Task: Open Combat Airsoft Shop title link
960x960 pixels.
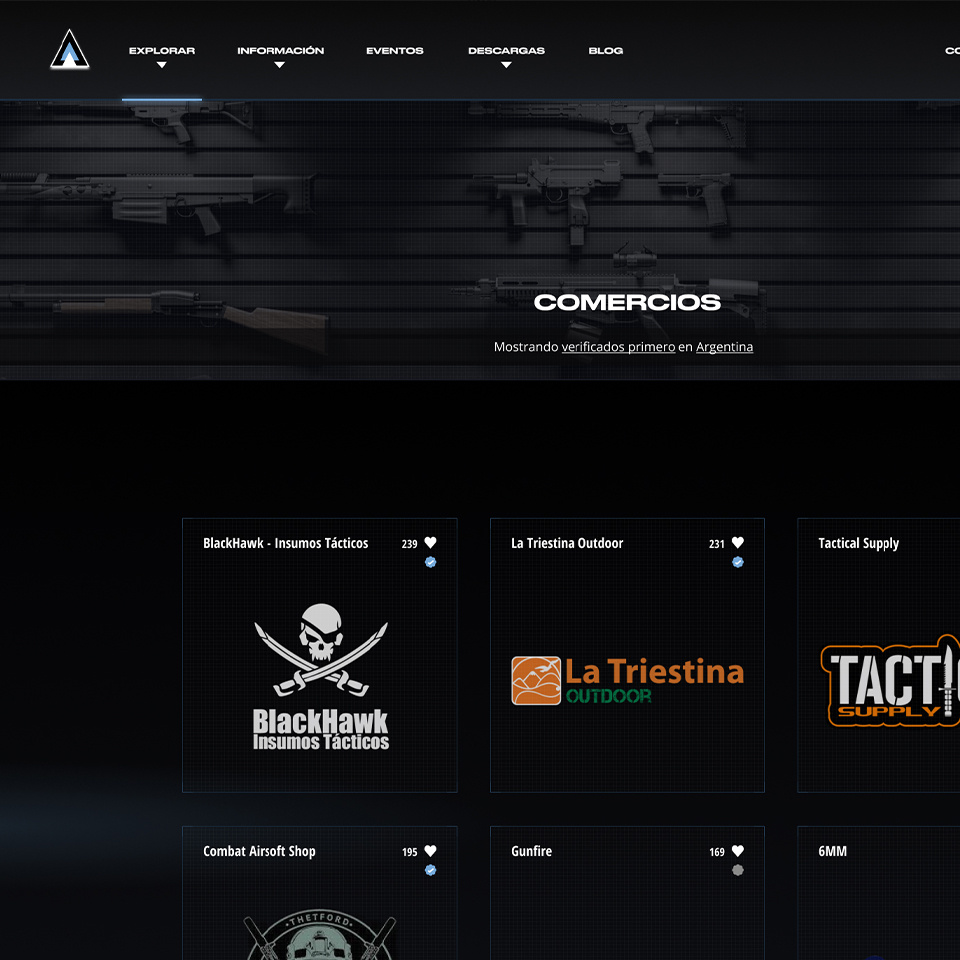Action: pos(260,852)
